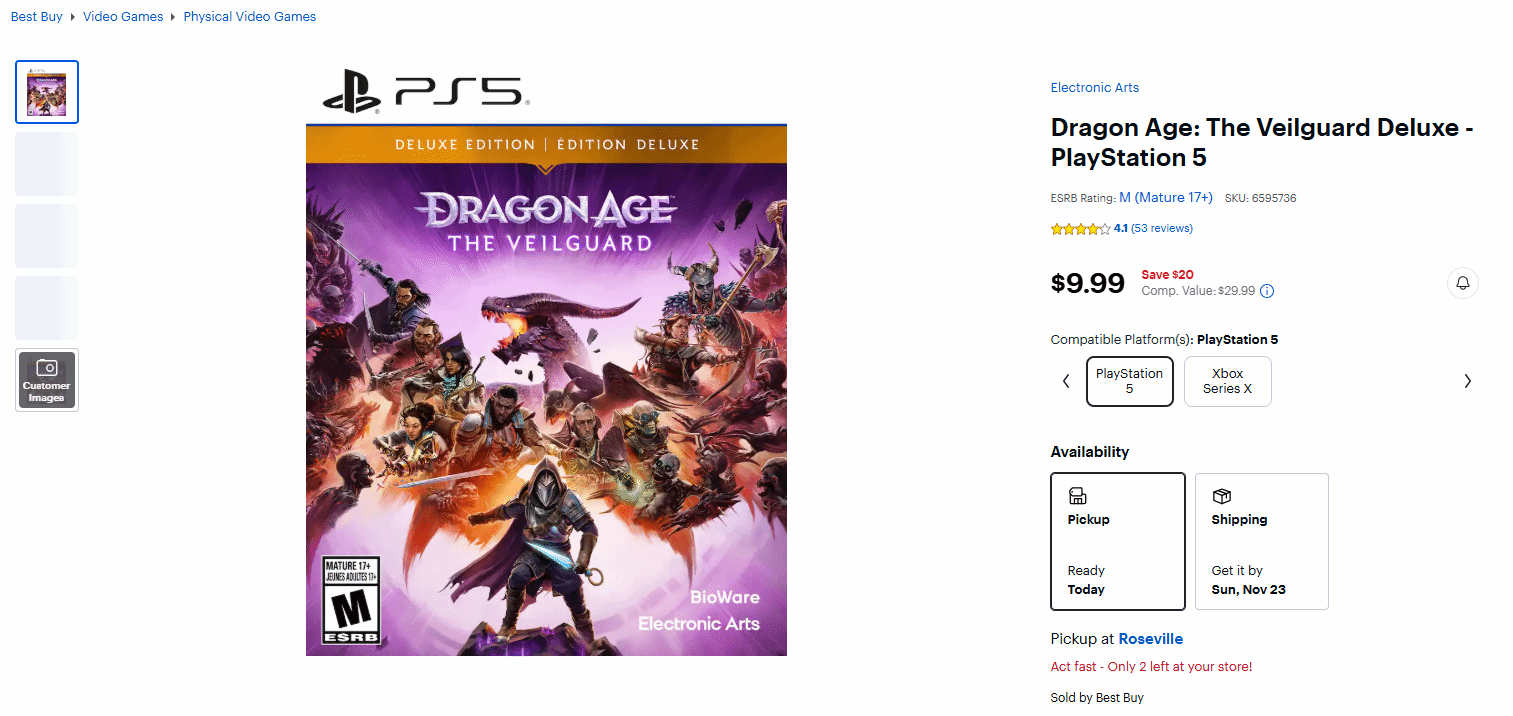Select the first product image thumbnail

pyautogui.click(x=47, y=92)
